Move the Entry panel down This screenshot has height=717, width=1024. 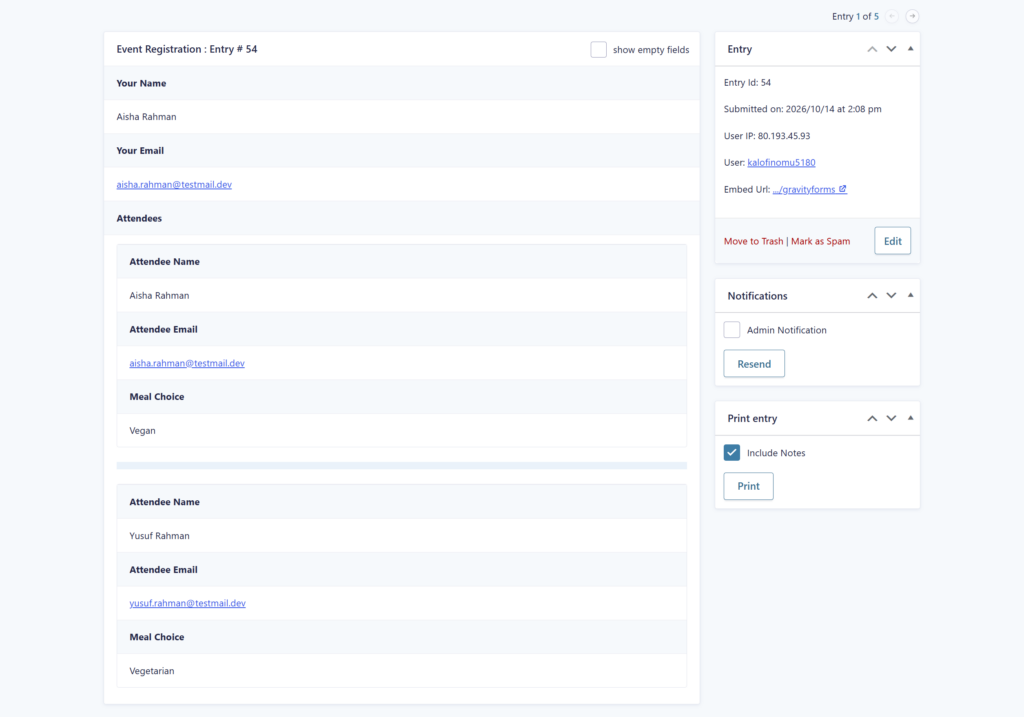891,49
